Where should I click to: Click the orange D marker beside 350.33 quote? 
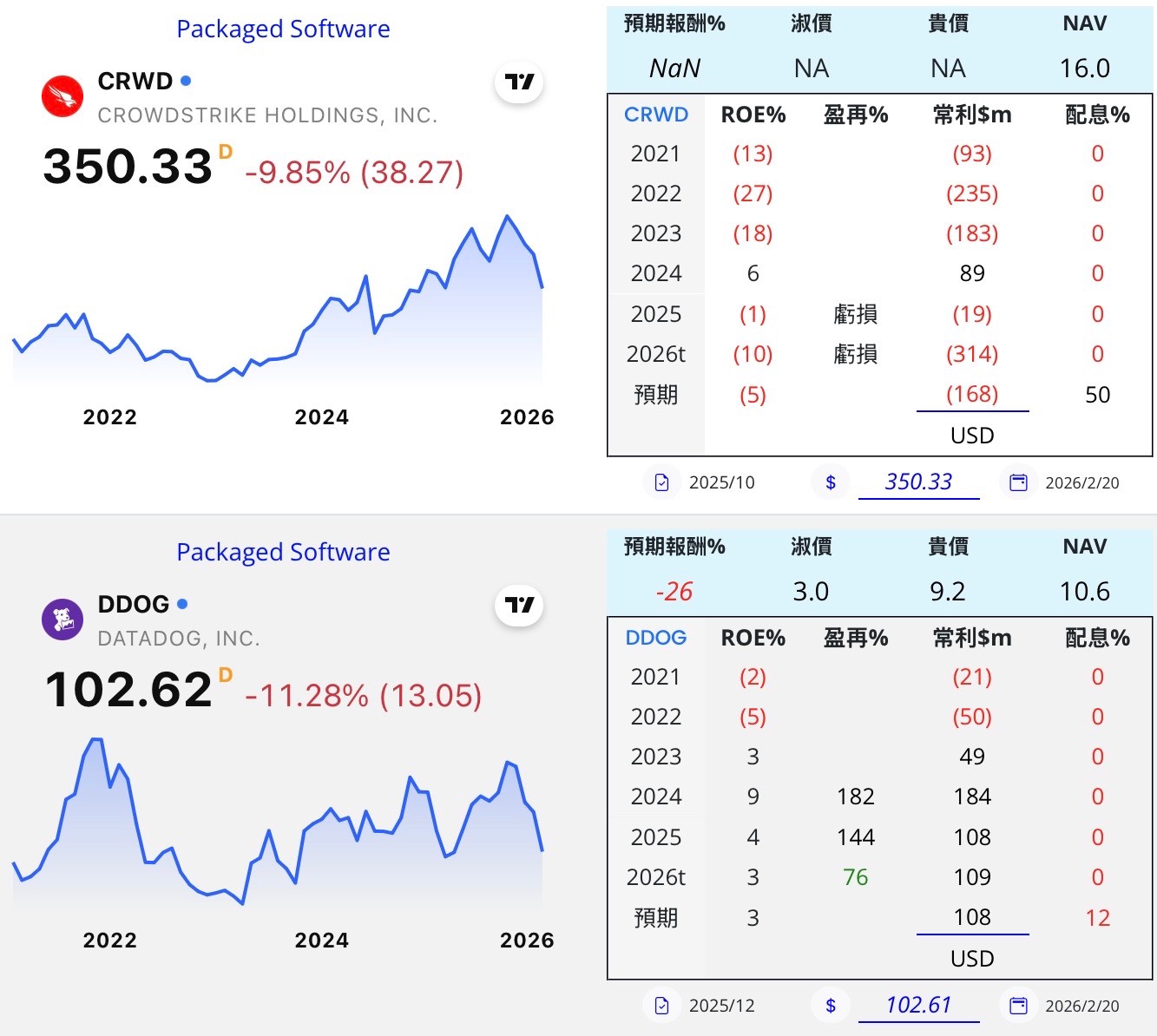(226, 153)
